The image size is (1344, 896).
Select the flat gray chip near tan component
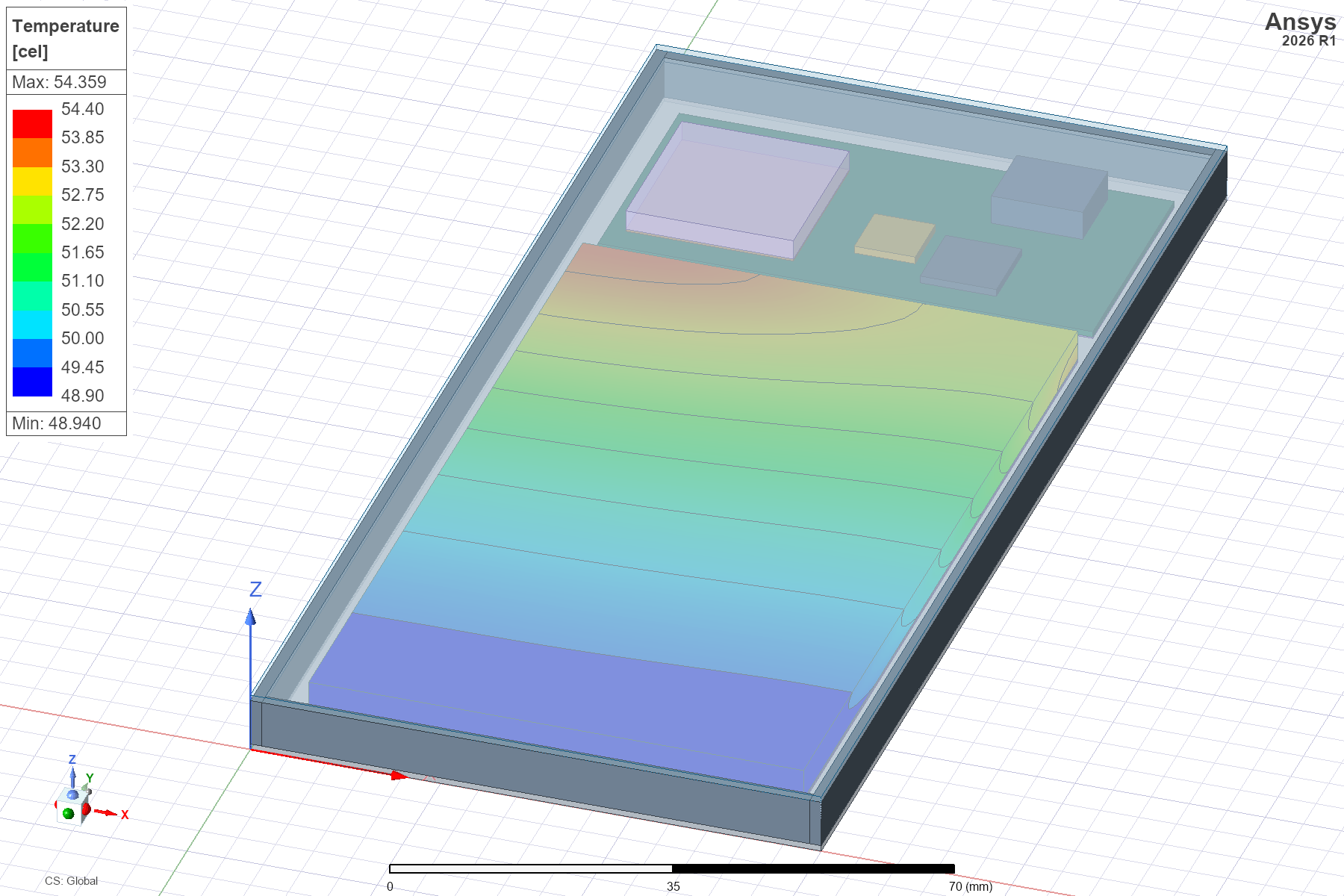(x=971, y=265)
